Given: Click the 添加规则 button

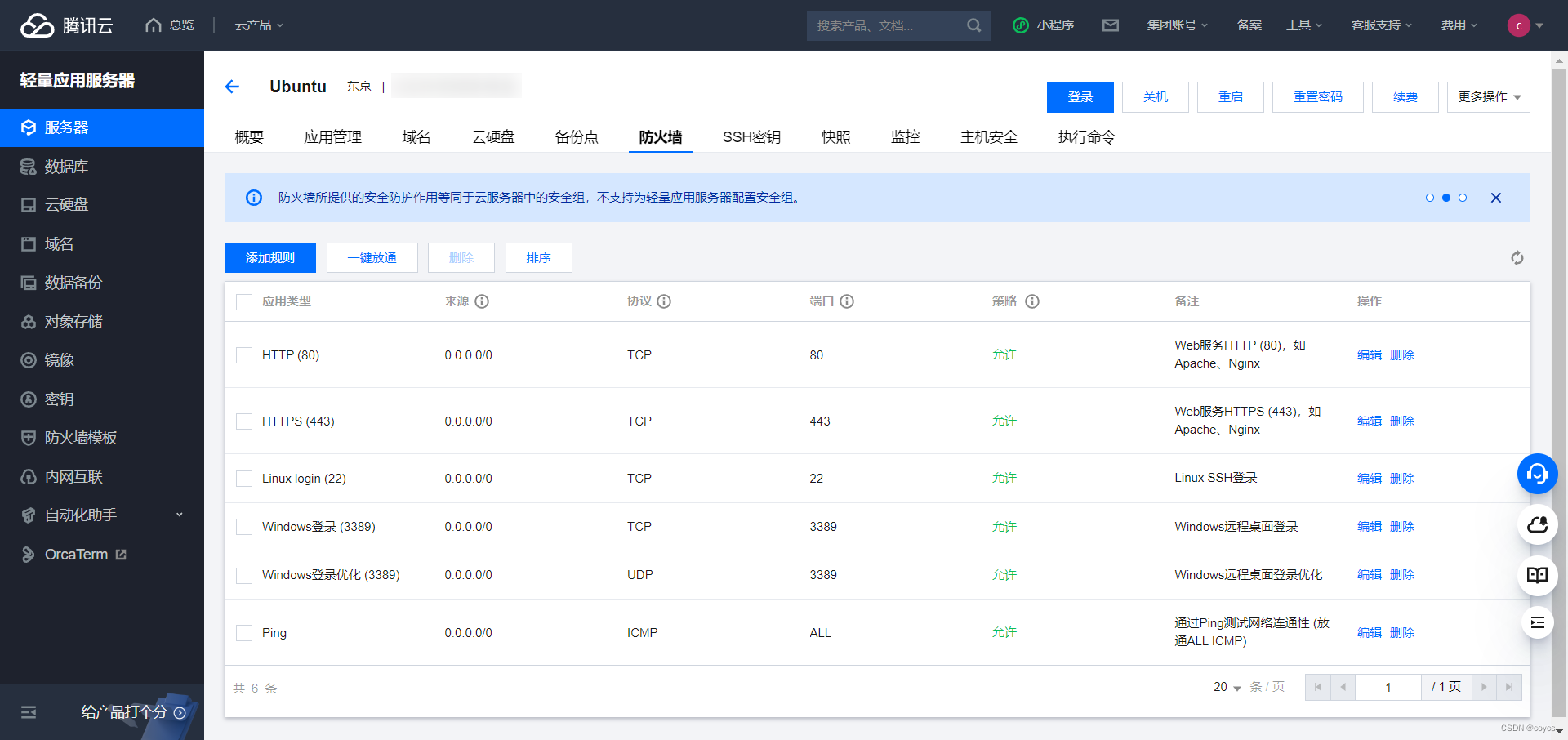Looking at the screenshot, I should (x=270, y=258).
